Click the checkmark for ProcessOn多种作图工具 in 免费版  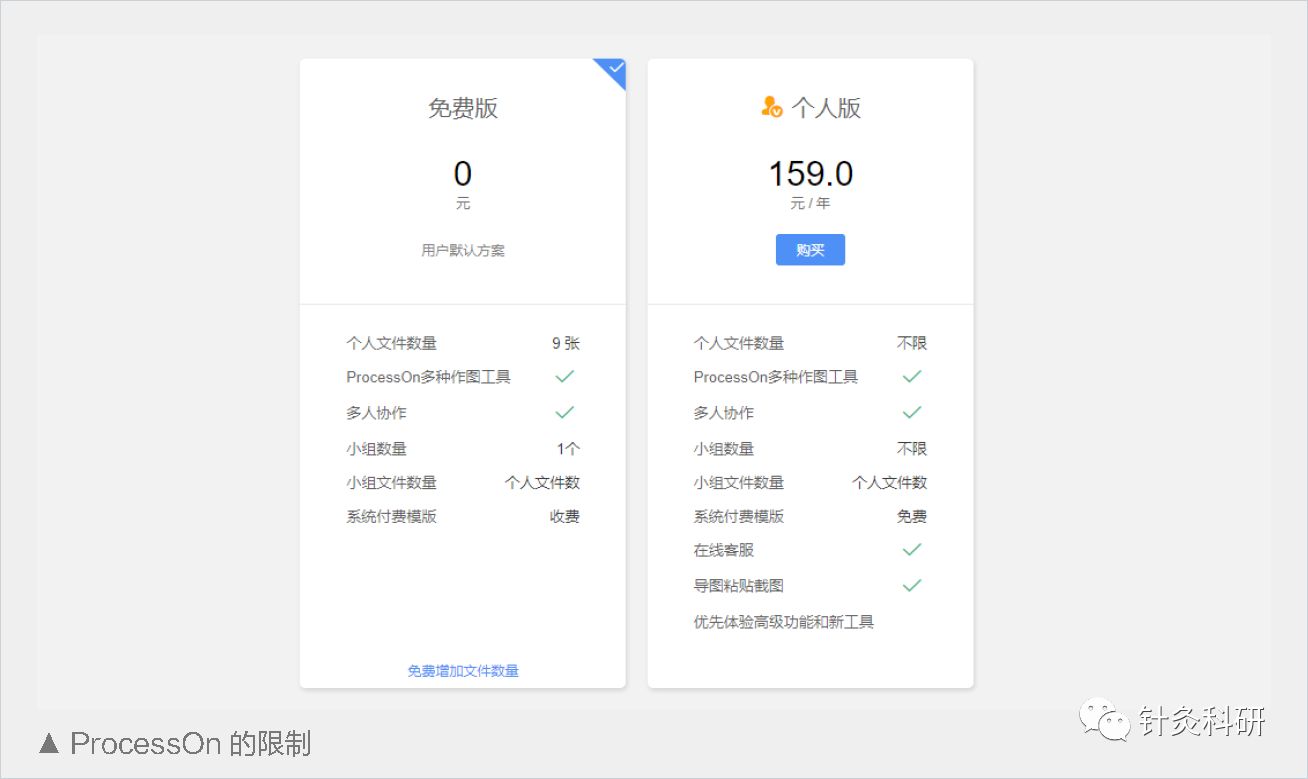click(565, 376)
